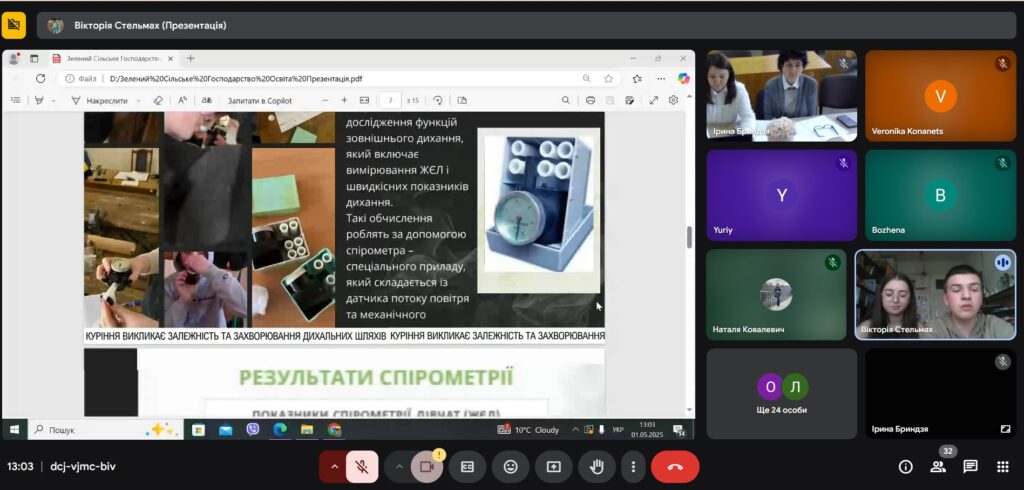Click the Veronika Konanets participant tile
The height and width of the screenshot is (490, 1024).
coord(939,96)
